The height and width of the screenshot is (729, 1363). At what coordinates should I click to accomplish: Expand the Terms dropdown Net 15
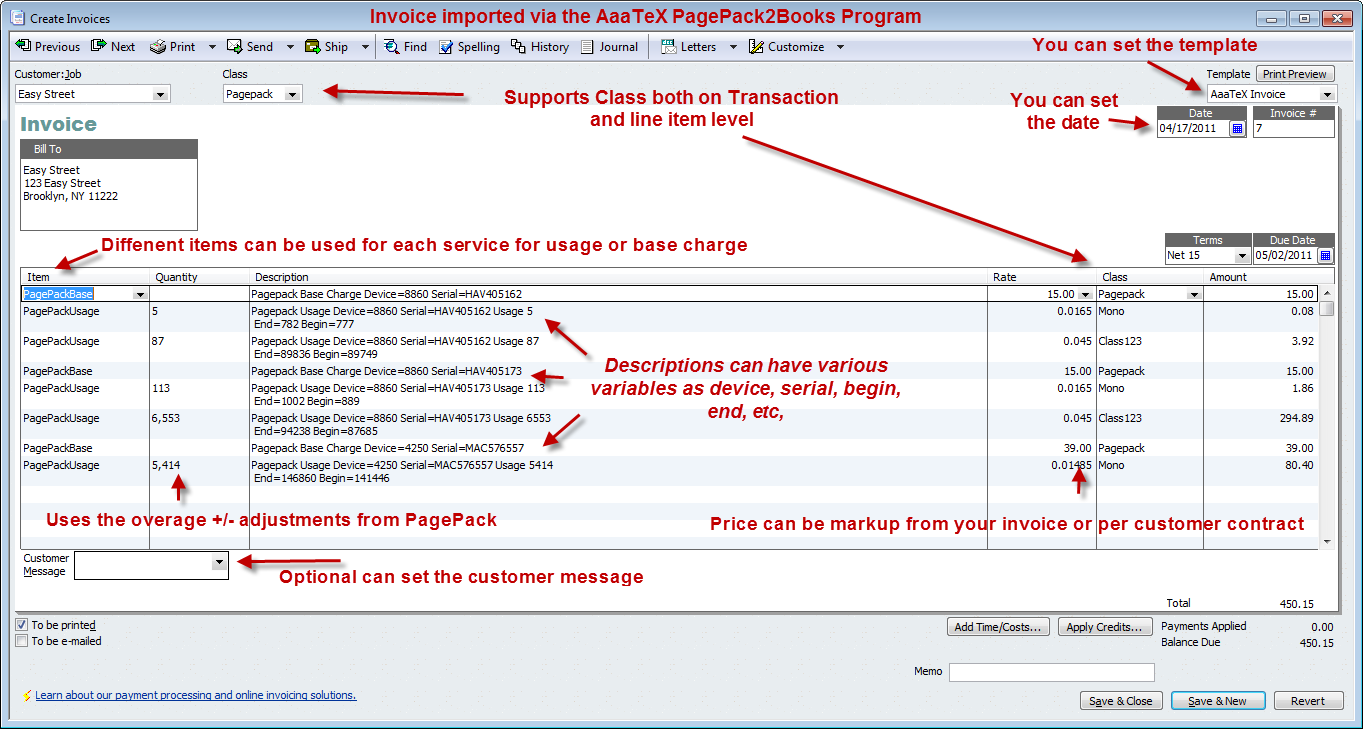click(x=1241, y=255)
